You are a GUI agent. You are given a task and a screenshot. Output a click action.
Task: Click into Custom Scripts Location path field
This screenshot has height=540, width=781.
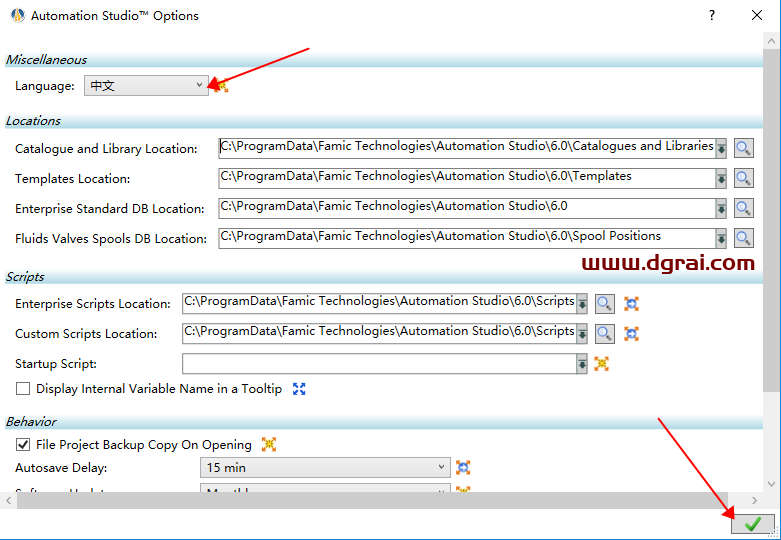pos(380,334)
